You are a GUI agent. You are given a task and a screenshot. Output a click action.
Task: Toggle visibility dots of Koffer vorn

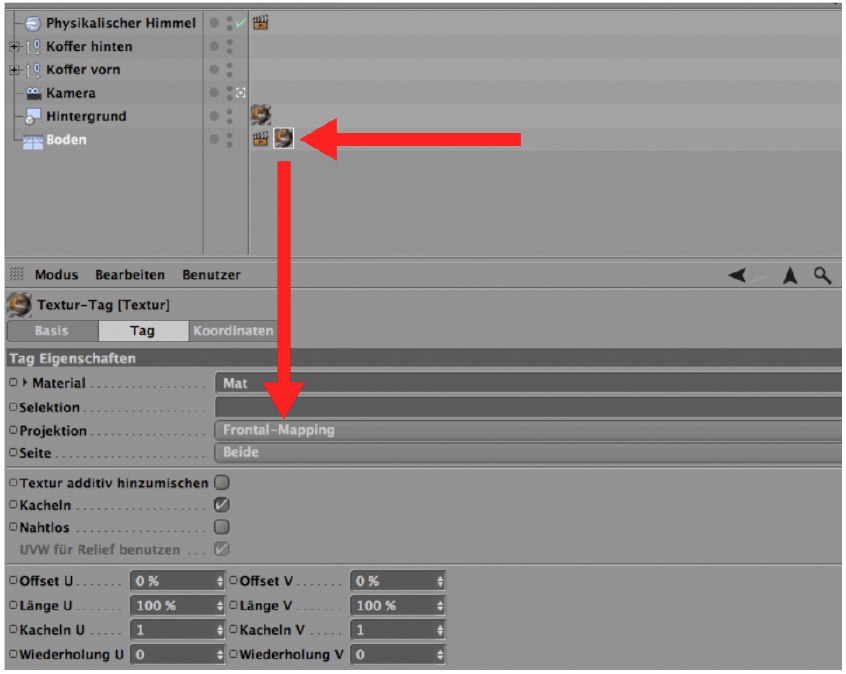(x=229, y=70)
